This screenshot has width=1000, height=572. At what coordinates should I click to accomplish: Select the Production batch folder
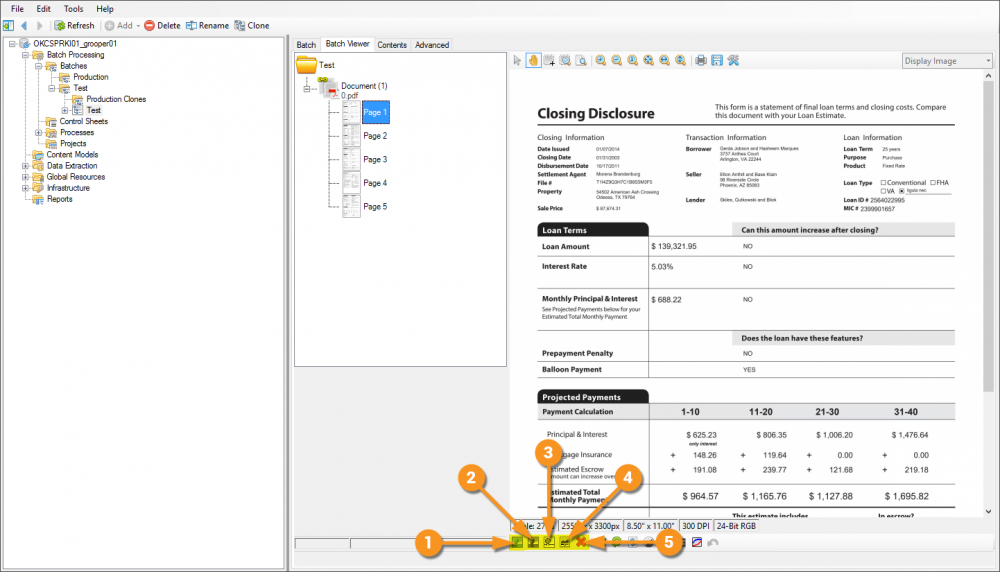pyautogui.click(x=91, y=77)
